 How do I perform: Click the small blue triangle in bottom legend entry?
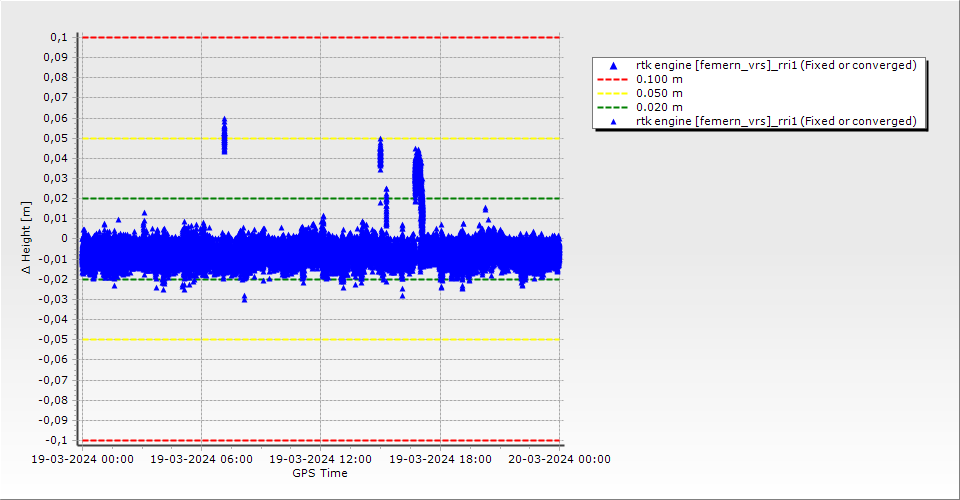[x=614, y=122]
